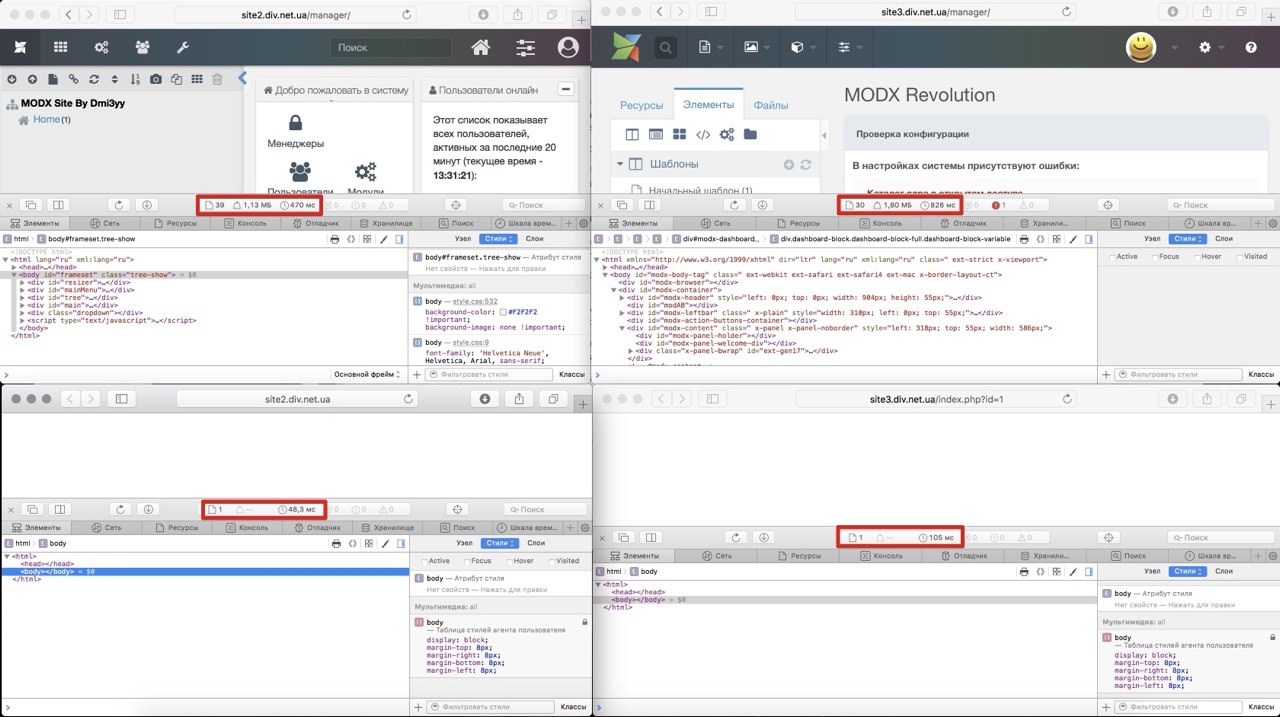Click the new category folder icon in site3
1280x717 pixels.
[x=750, y=134]
